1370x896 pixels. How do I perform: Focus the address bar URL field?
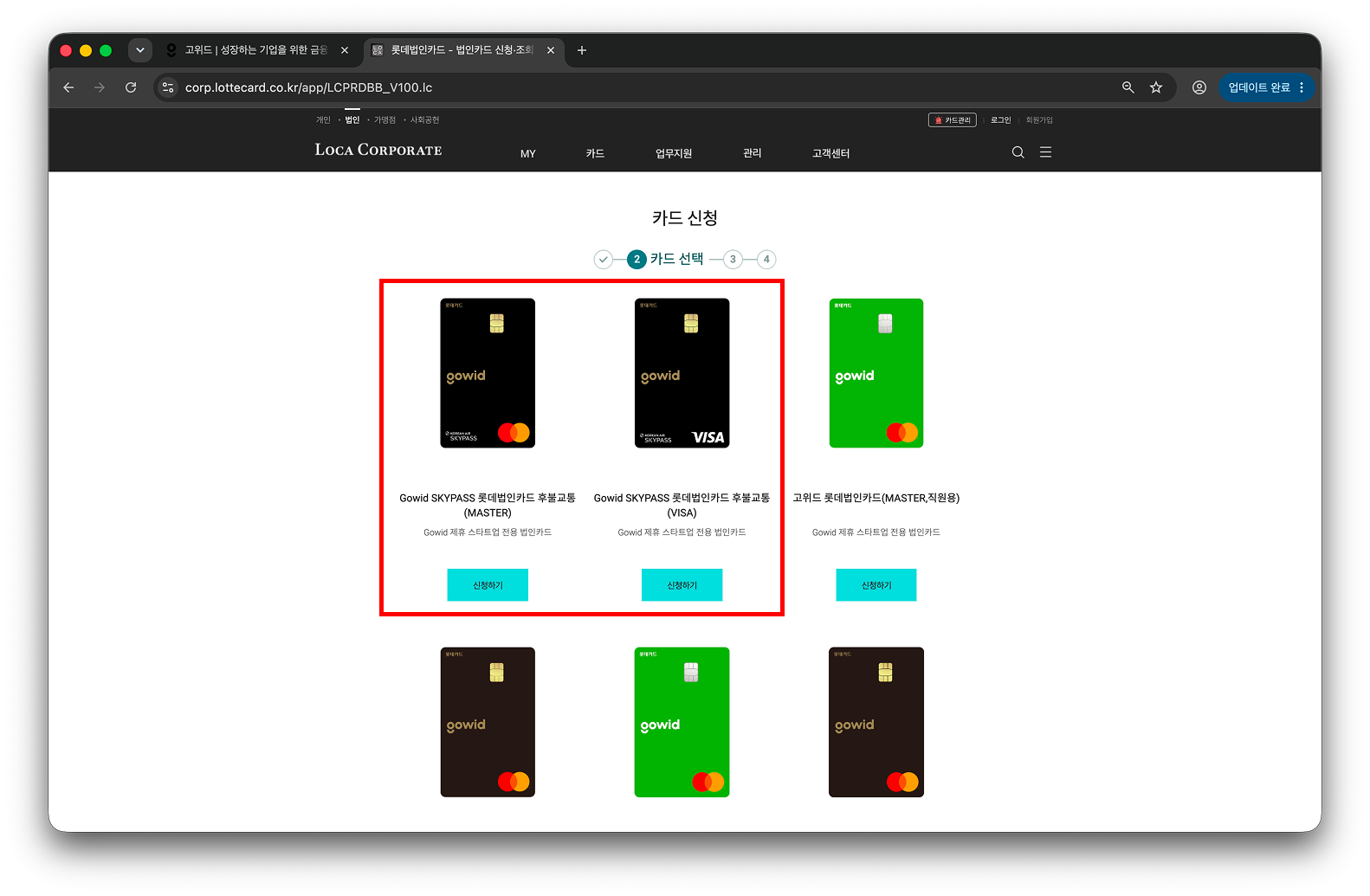641,87
